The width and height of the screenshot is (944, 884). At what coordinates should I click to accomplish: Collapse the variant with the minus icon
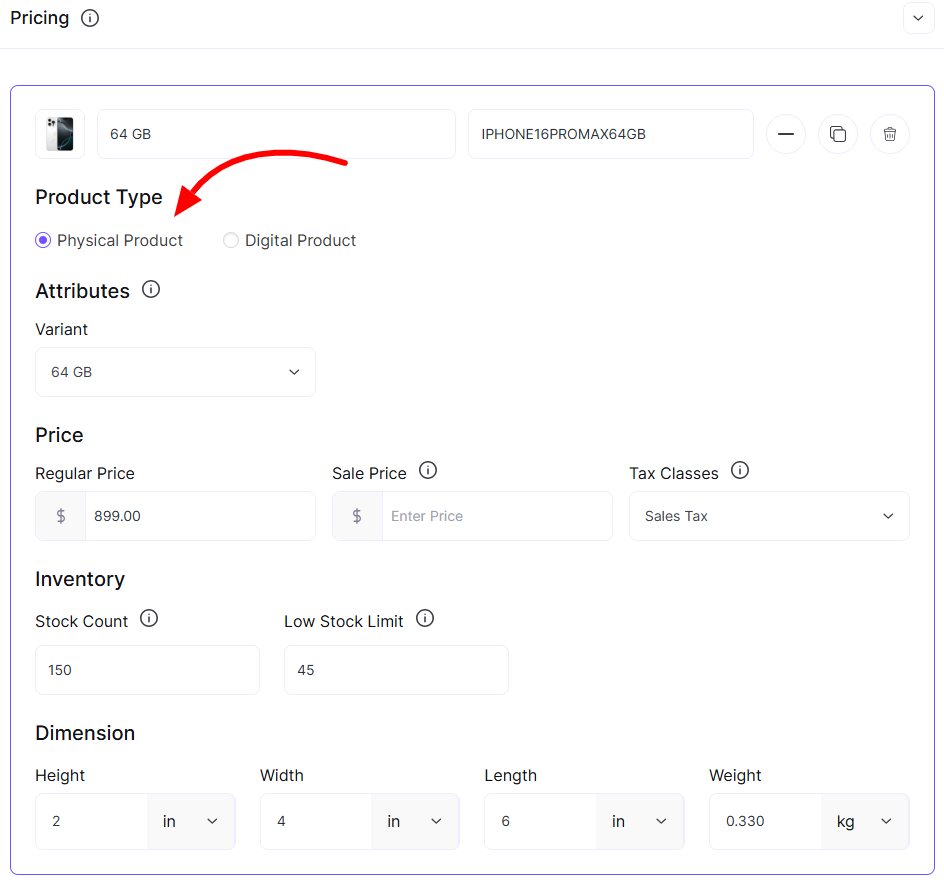pos(786,134)
